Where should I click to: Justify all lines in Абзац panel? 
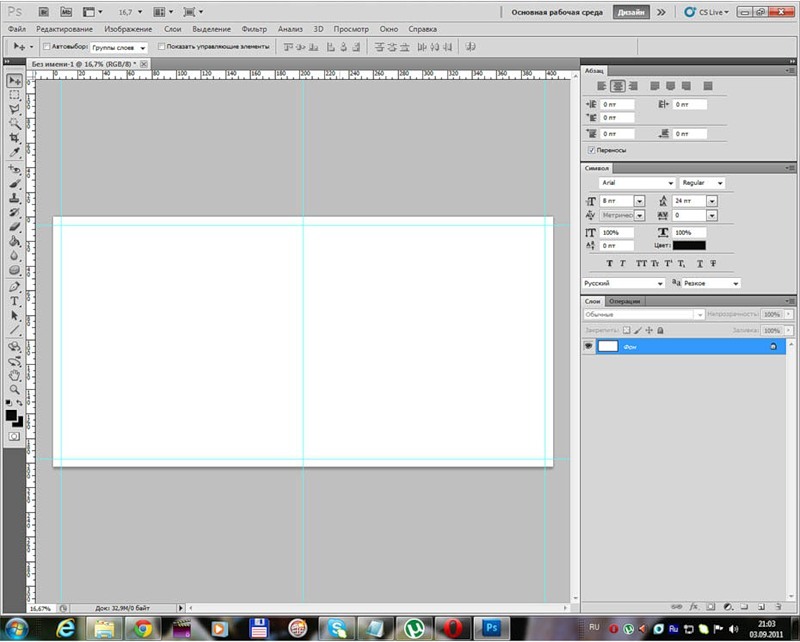(x=707, y=86)
